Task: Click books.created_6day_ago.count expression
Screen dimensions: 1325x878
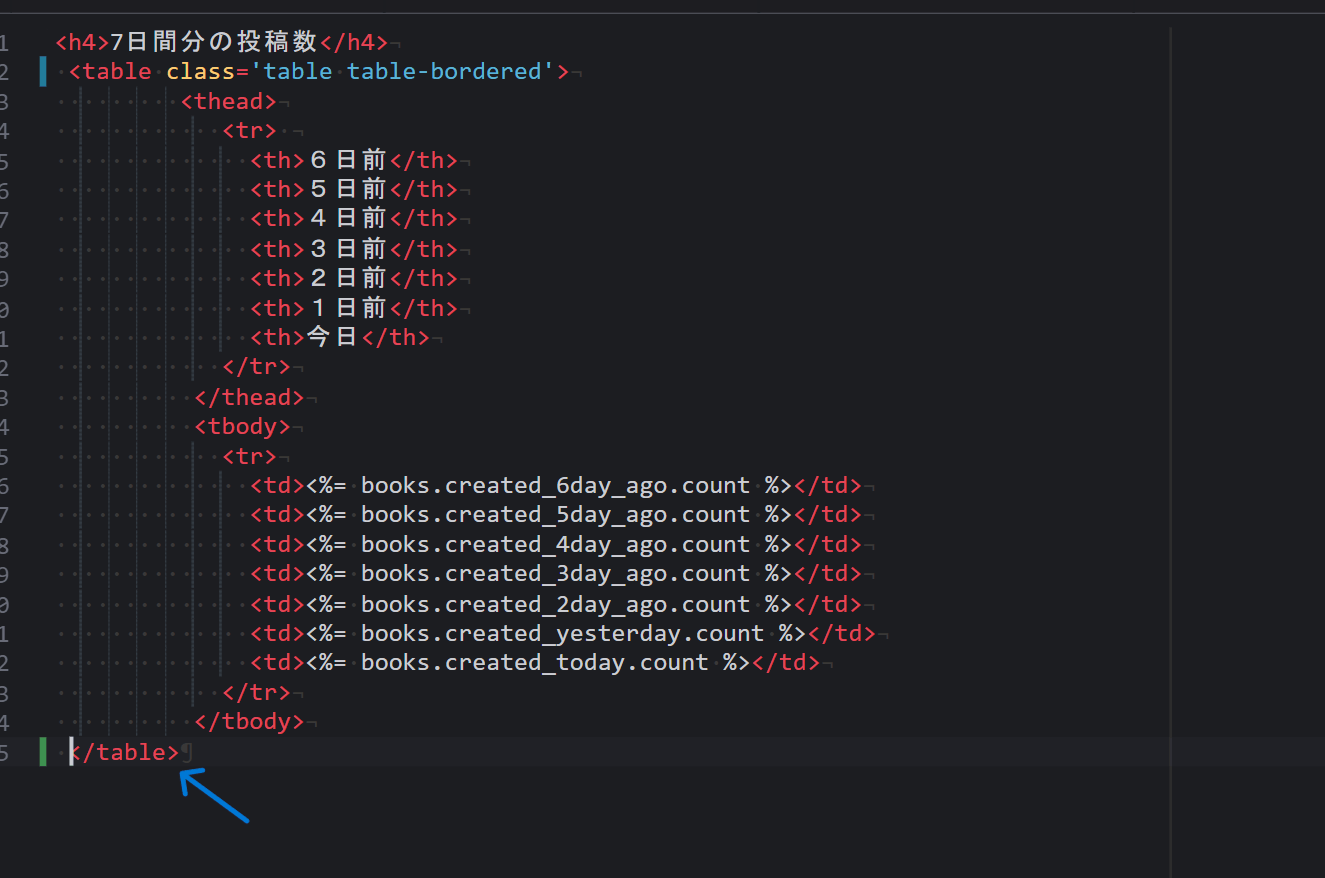Action: (x=555, y=486)
